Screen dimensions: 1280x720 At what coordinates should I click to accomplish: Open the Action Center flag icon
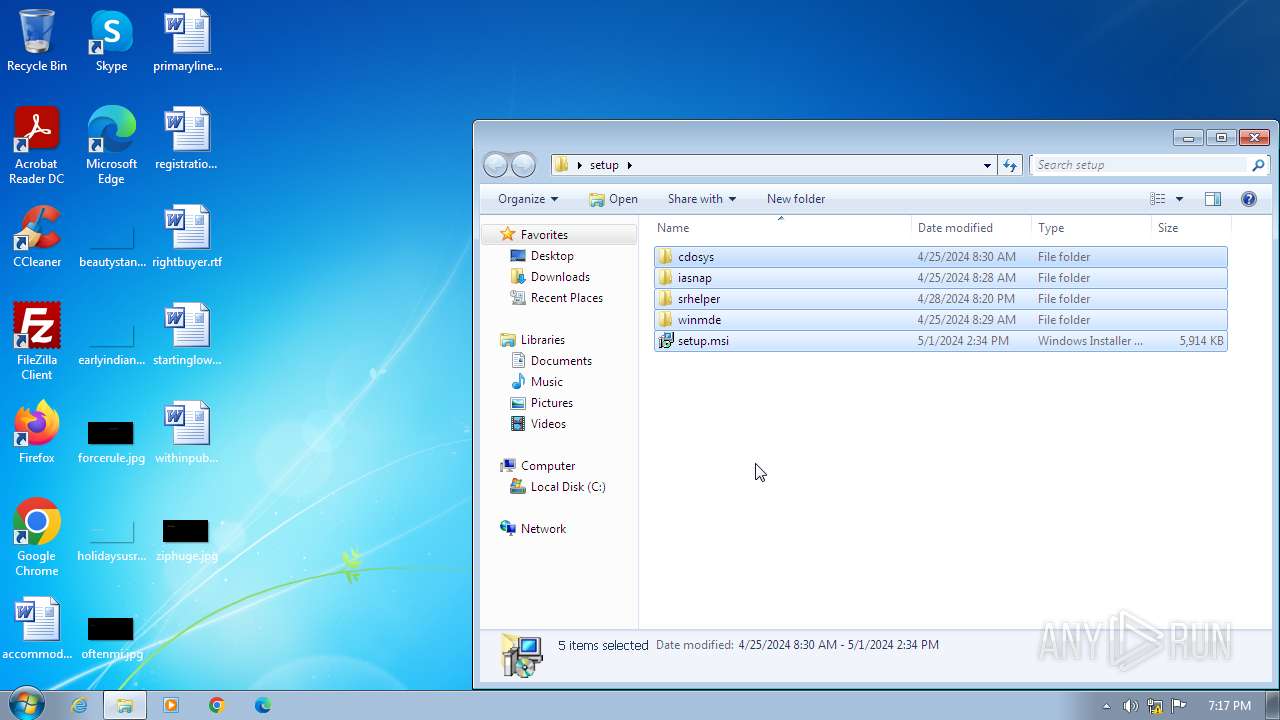(x=1178, y=706)
